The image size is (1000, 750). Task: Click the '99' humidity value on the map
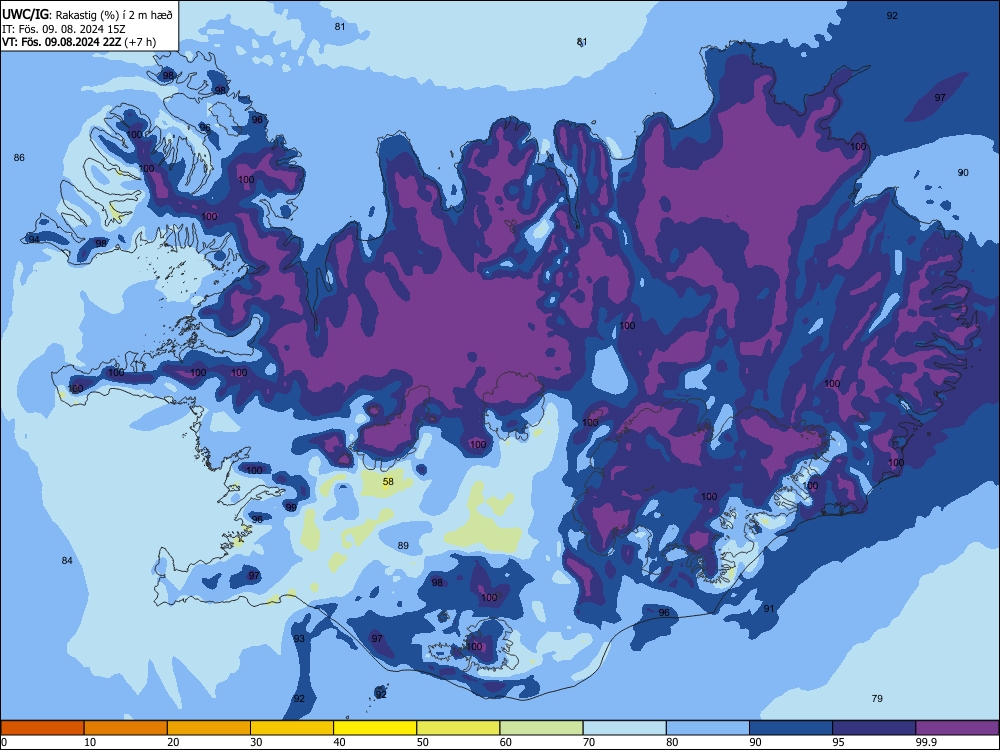coord(291,508)
